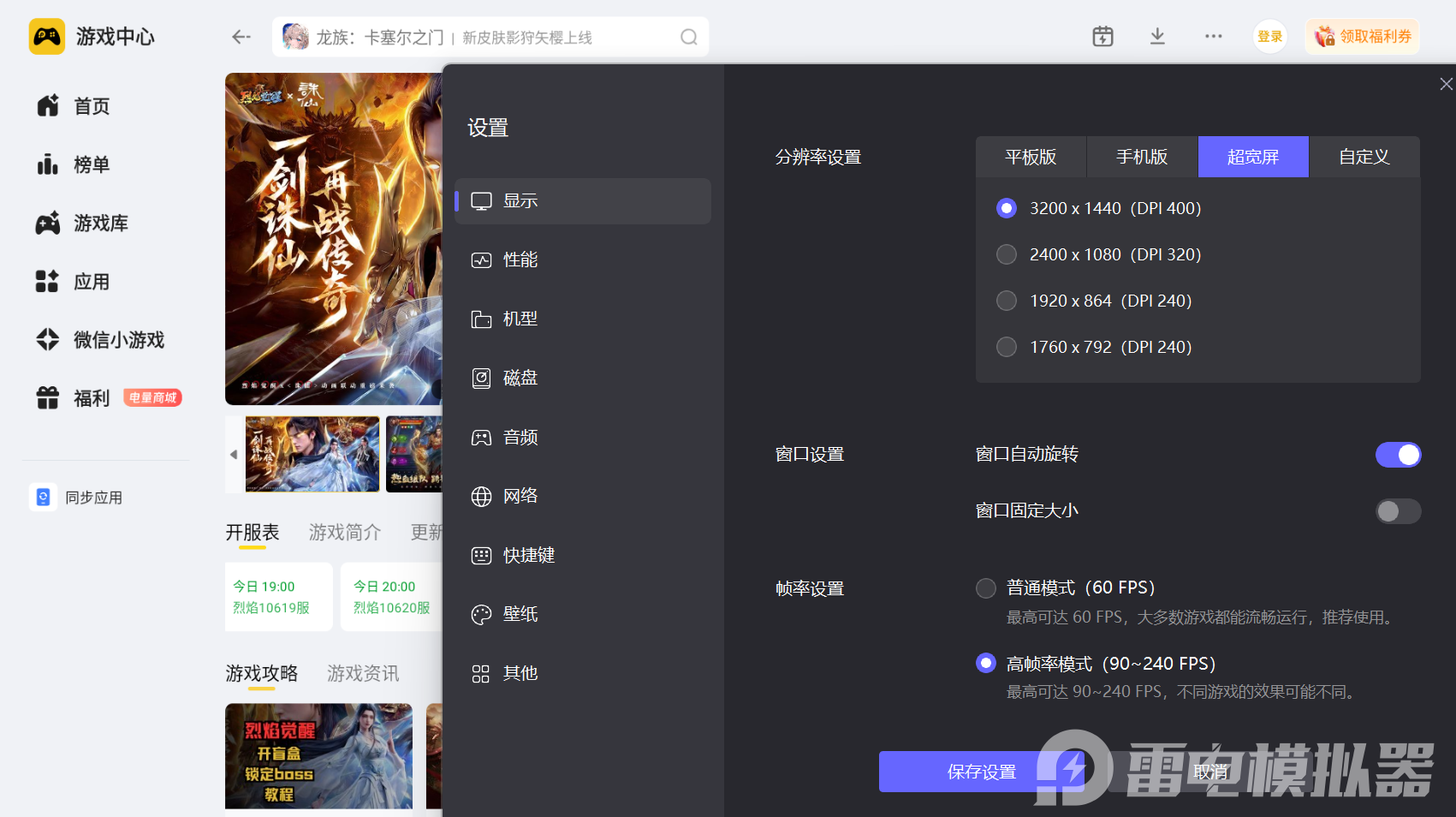
Task: Open the 壁纸 settings section
Action: click(519, 614)
